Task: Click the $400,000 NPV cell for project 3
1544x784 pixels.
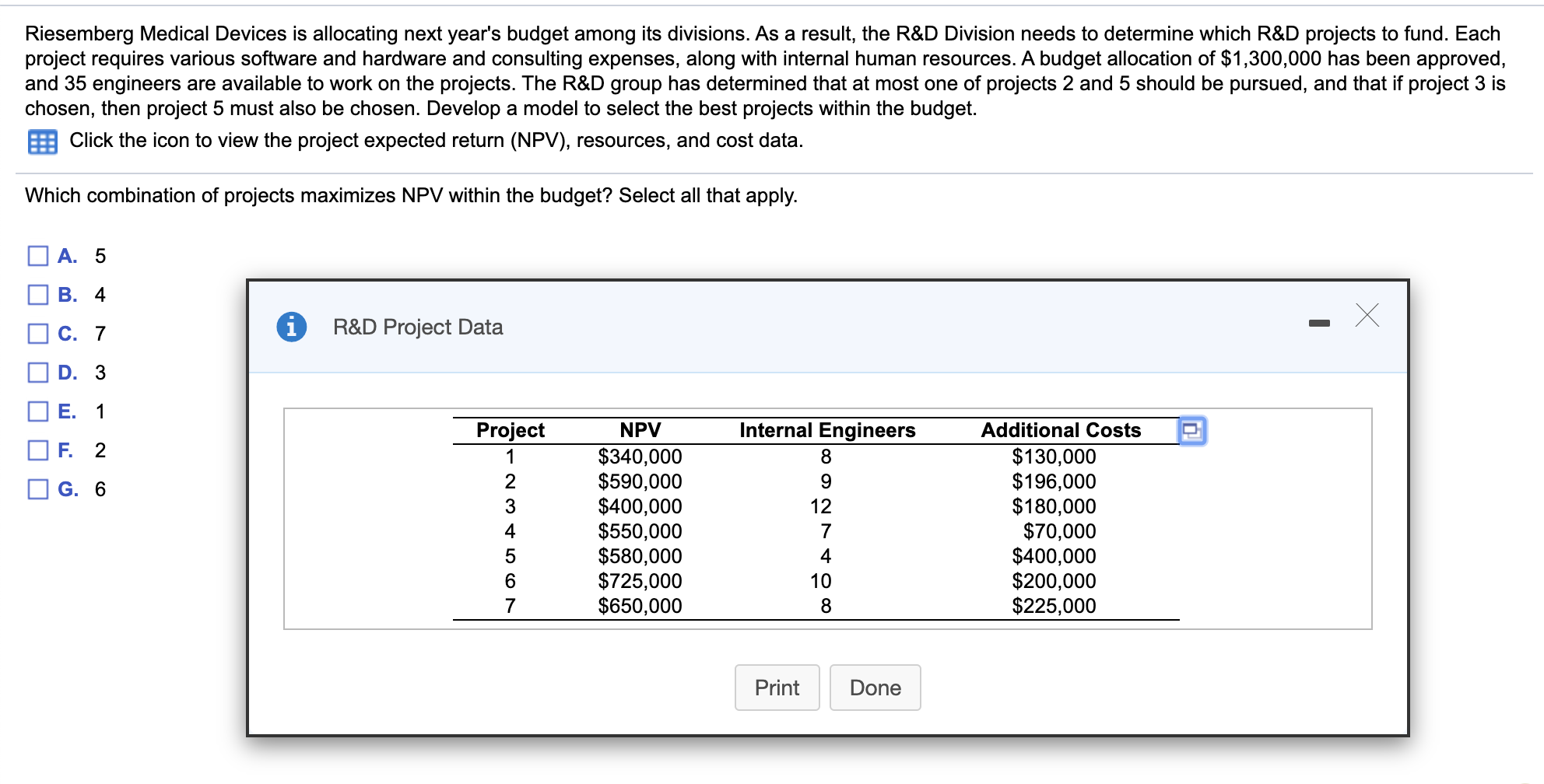Action: point(640,506)
